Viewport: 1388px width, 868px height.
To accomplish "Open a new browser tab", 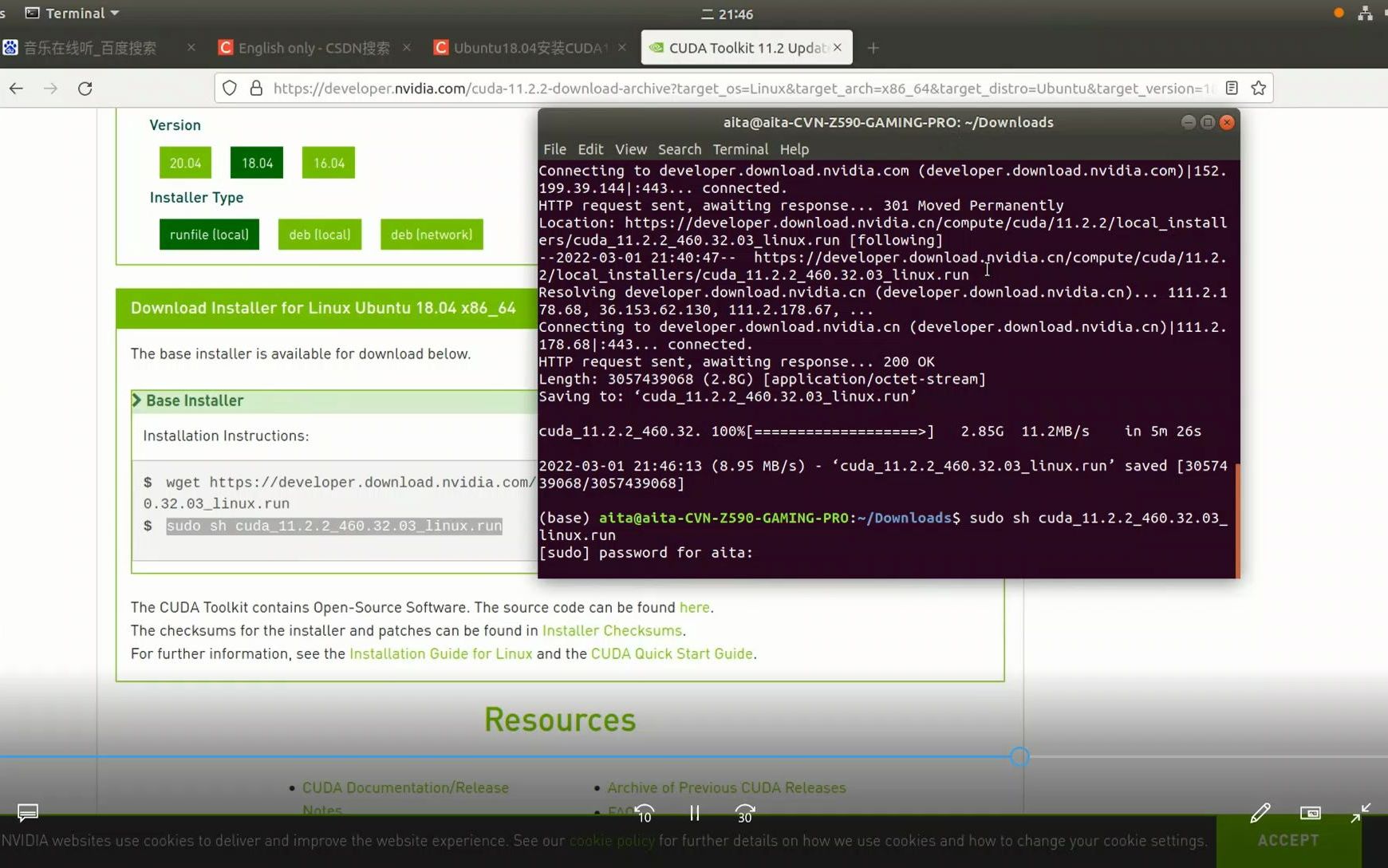I will 873,48.
